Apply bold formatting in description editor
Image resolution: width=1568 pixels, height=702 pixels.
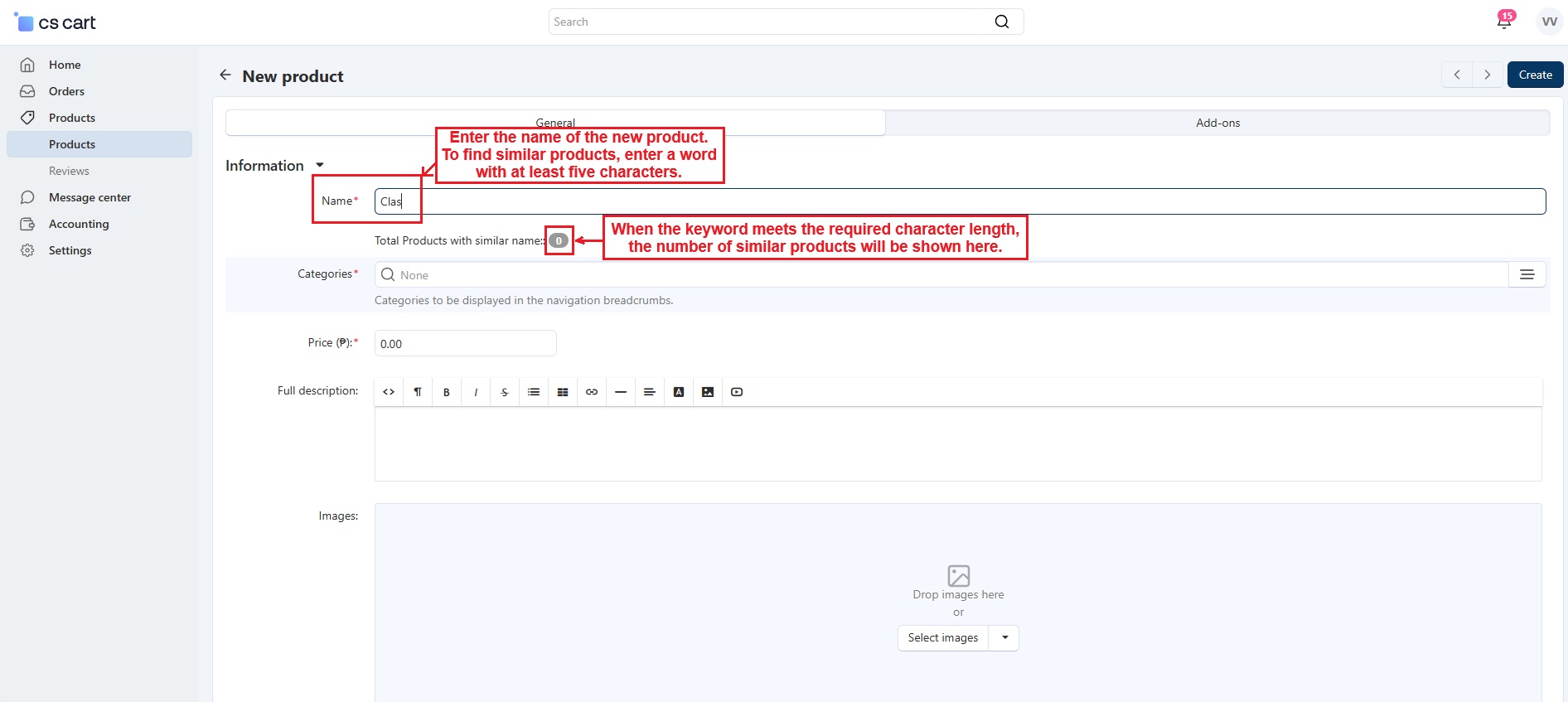[447, 392]
